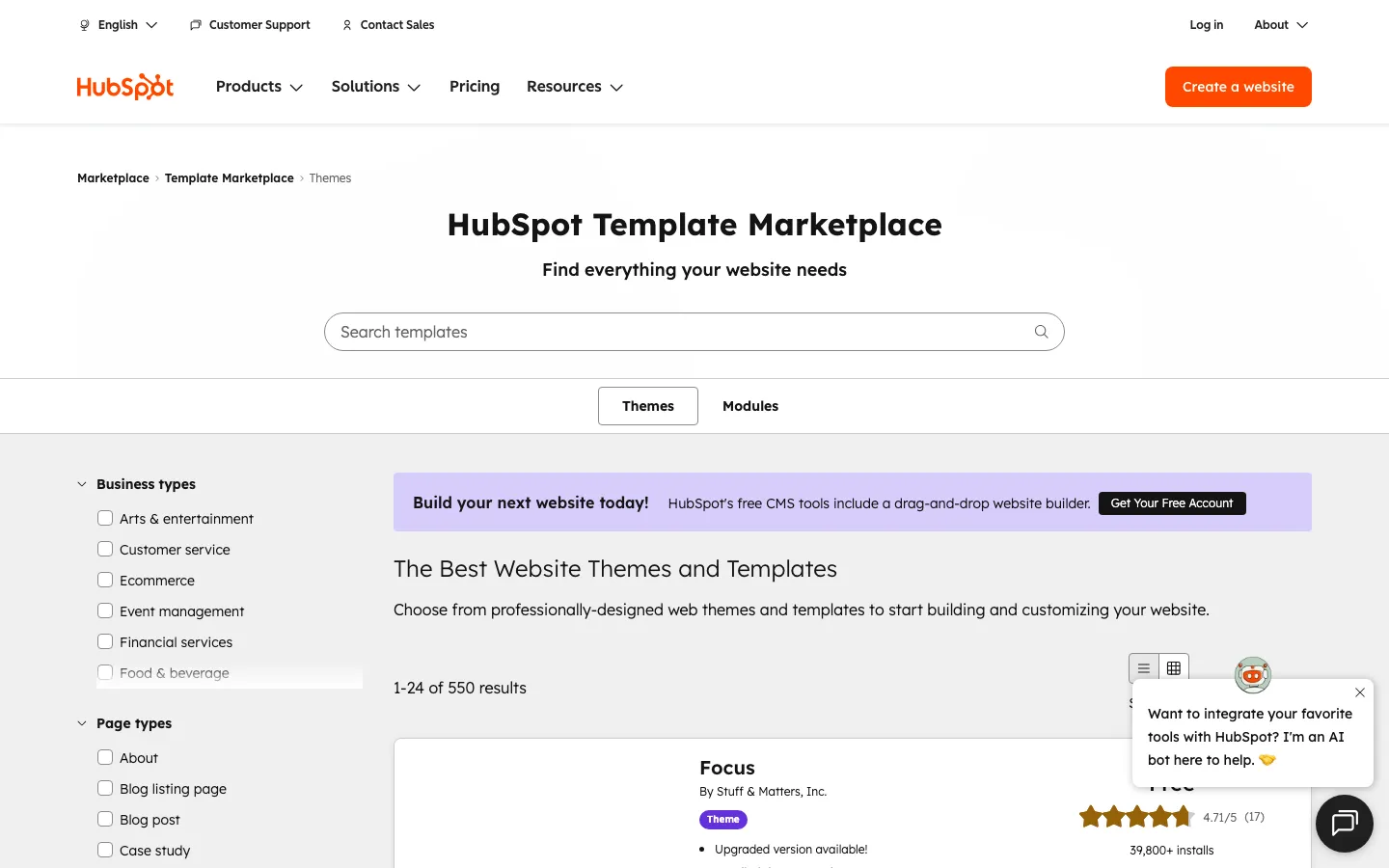Click the globe icon beside English
The image size is (1389, 868).
pyautogui.click(x=85, y=25)
